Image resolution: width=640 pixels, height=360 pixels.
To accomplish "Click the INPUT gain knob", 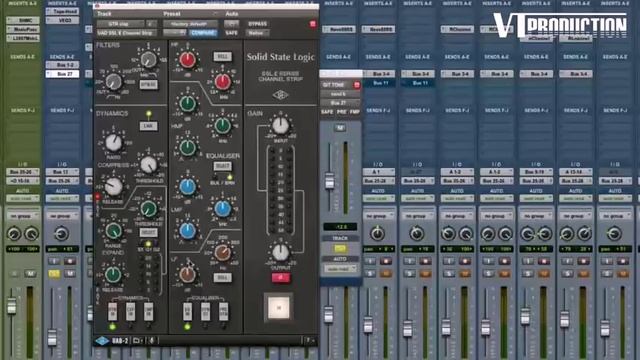I will click(280, 126).
